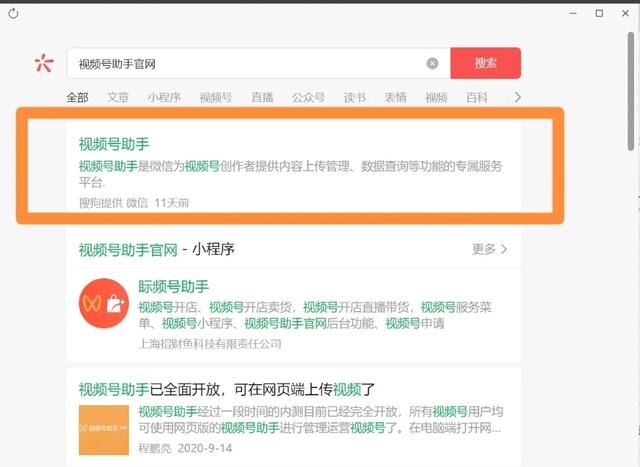Switch to the 文章 tab
The height and width of the screenshot is (467, 640).
click(x=118, y=98)
